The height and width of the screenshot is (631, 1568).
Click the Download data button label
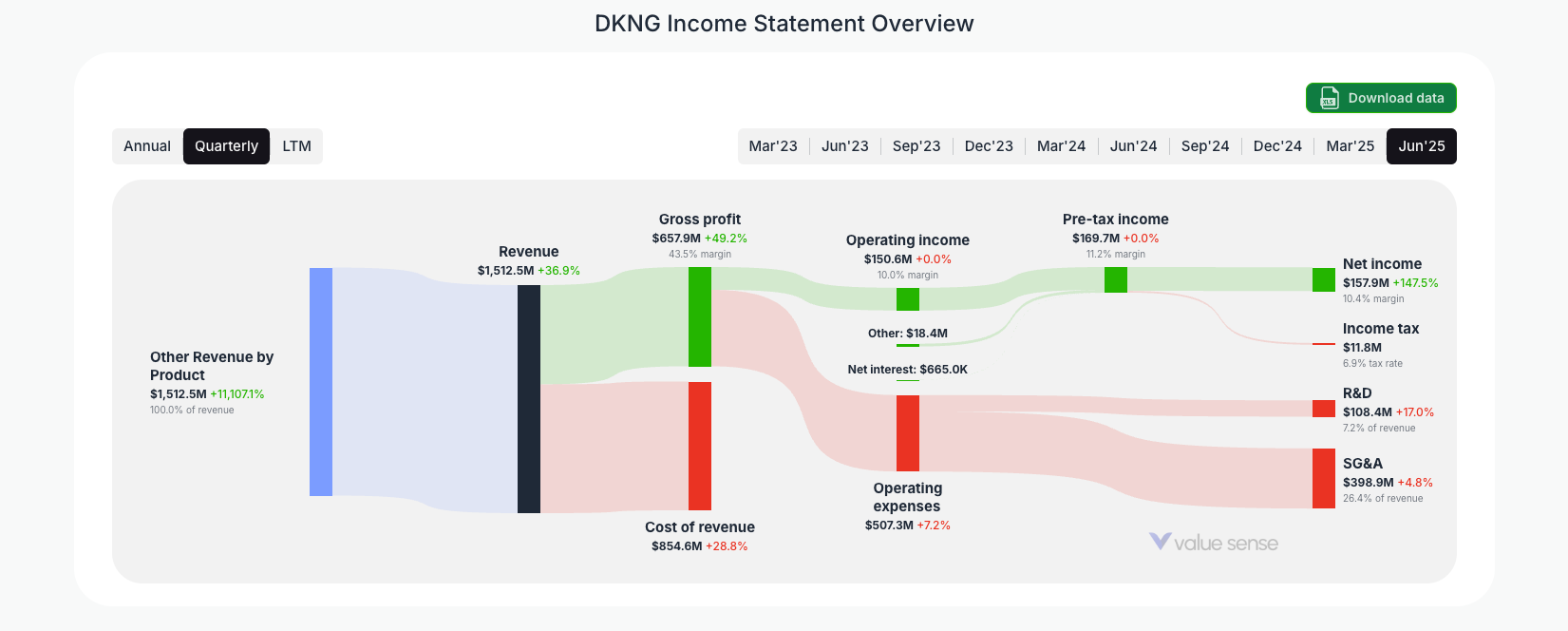(1396, 98)
